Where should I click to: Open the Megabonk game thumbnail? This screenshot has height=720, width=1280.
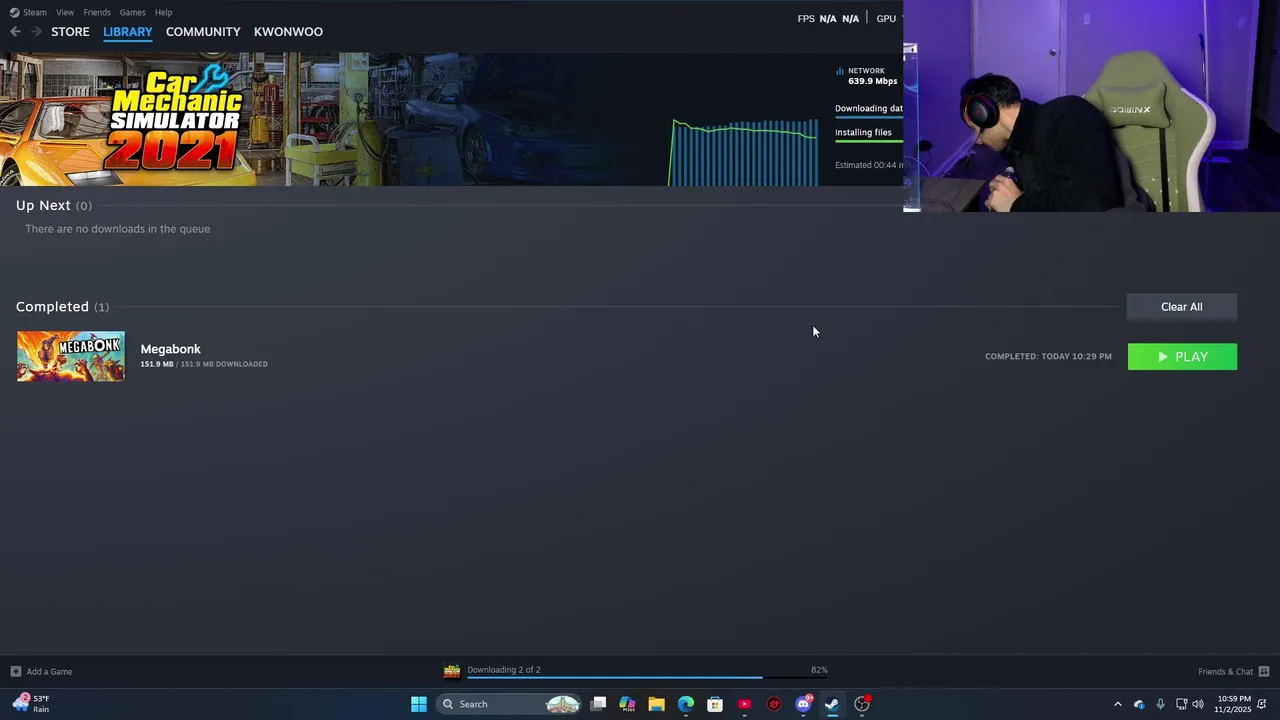point(71,356)
